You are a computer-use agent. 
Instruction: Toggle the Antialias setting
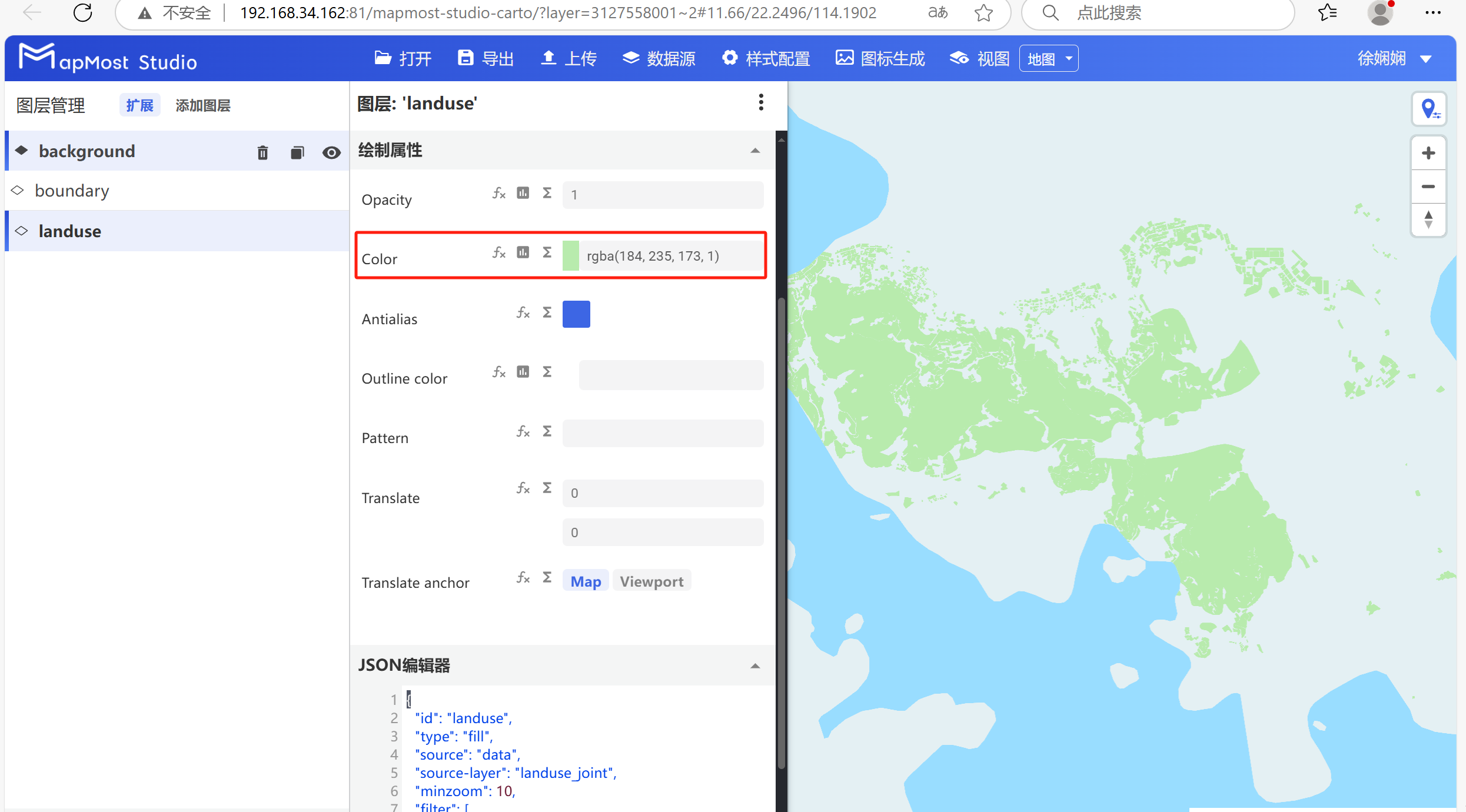coord(576,314)
